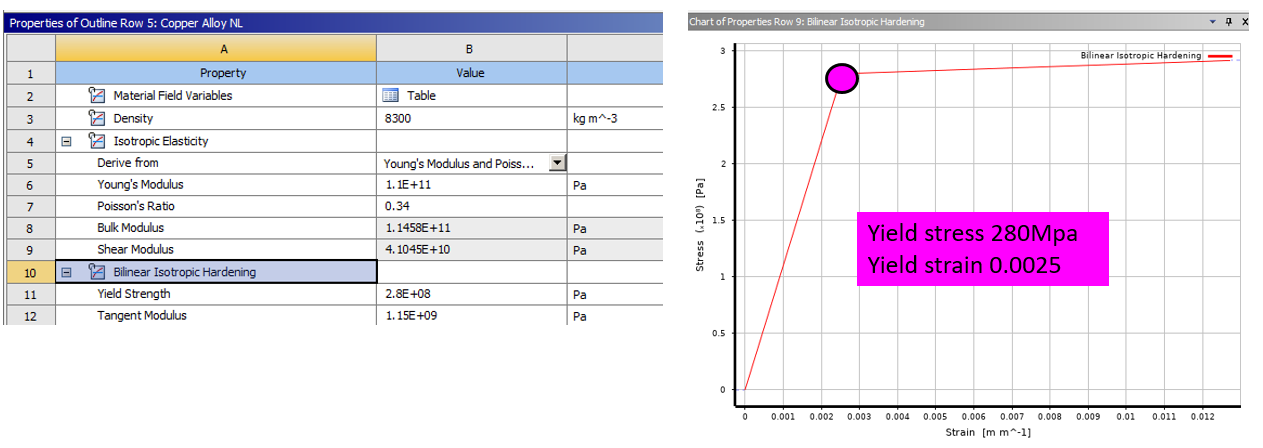Viewport: 1263px width, 448px height.
Task: Click the Pa unit for Bulk Modulus
Action: coord(580,228)
